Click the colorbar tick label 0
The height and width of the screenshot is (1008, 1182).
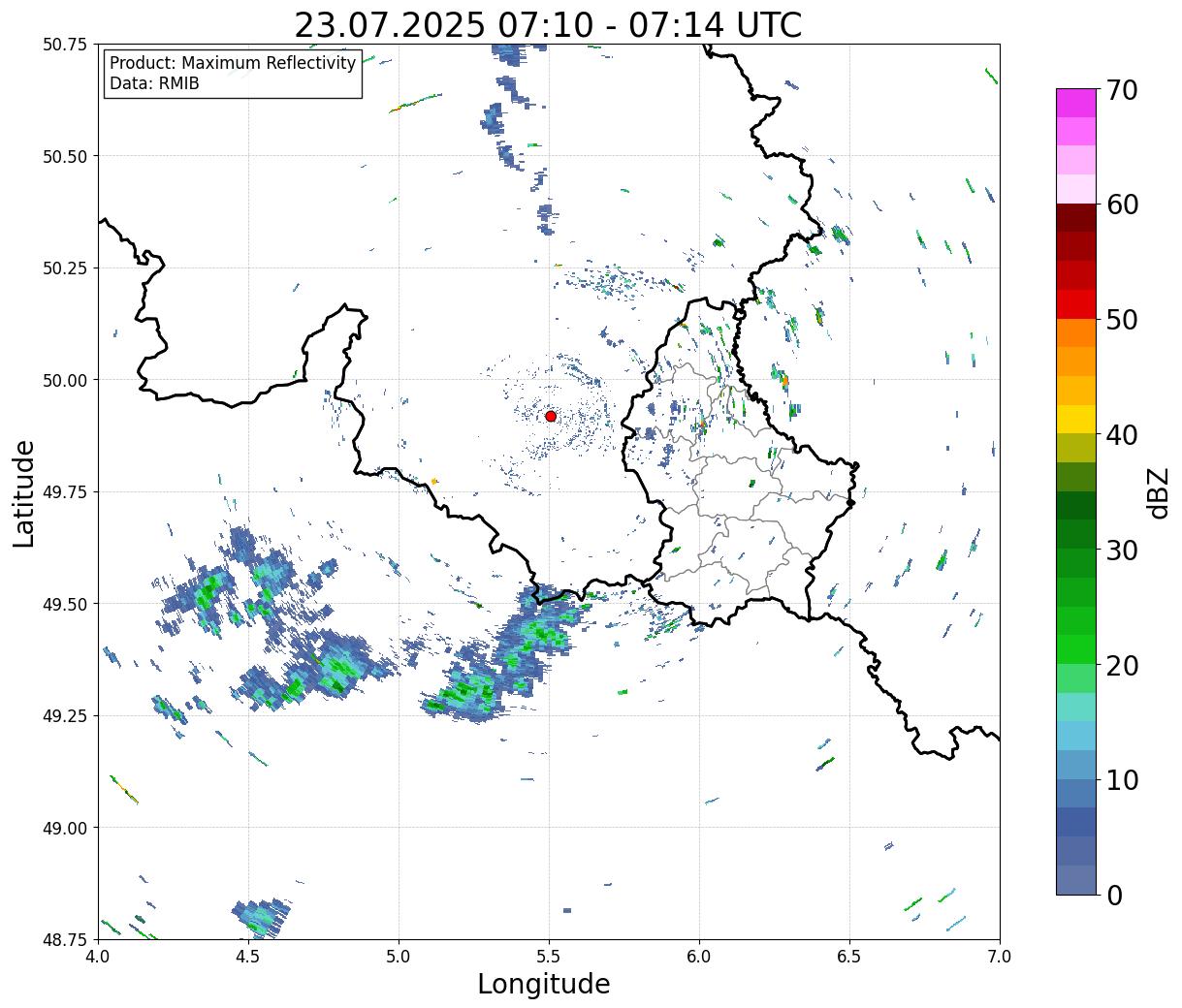click(1114, 895)
